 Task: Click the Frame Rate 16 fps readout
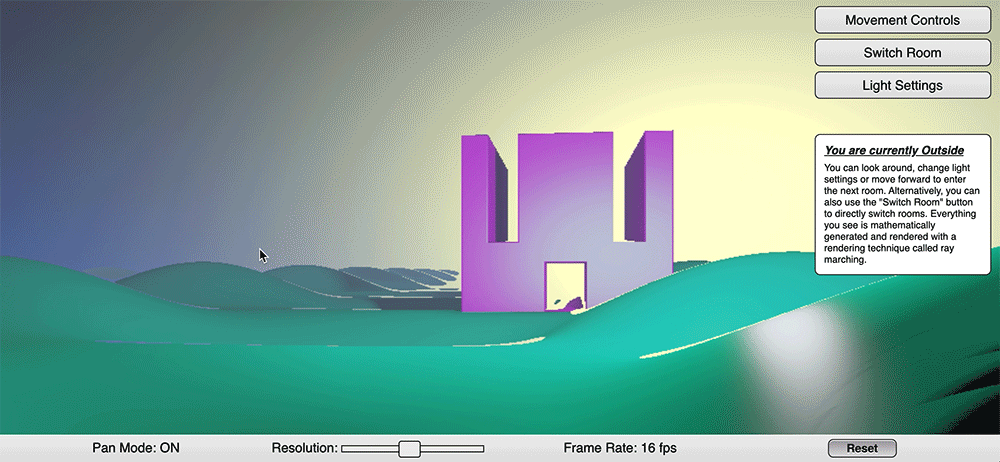click(x=627, y=448)
